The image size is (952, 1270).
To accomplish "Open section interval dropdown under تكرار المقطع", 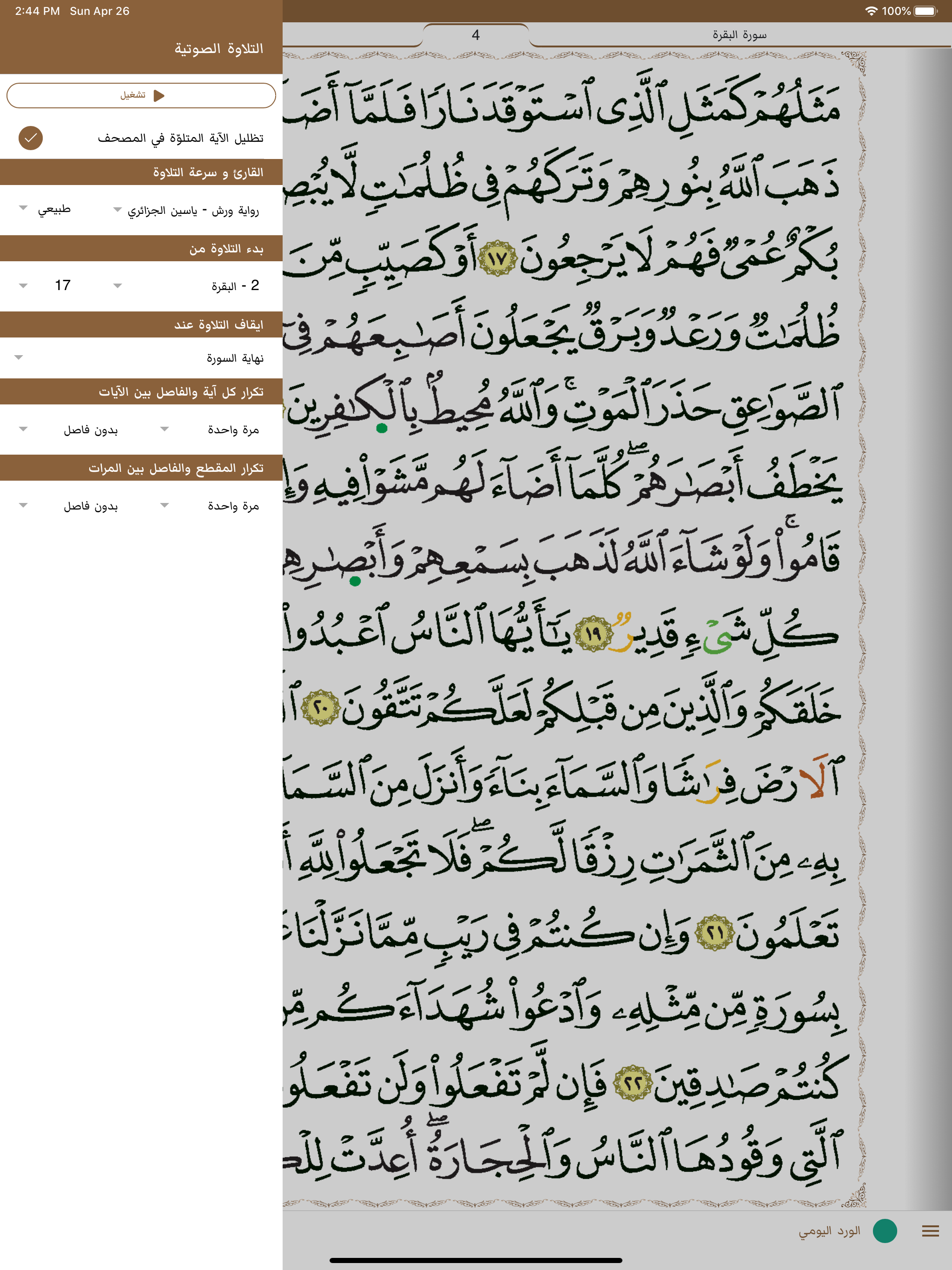I will 69,506.
